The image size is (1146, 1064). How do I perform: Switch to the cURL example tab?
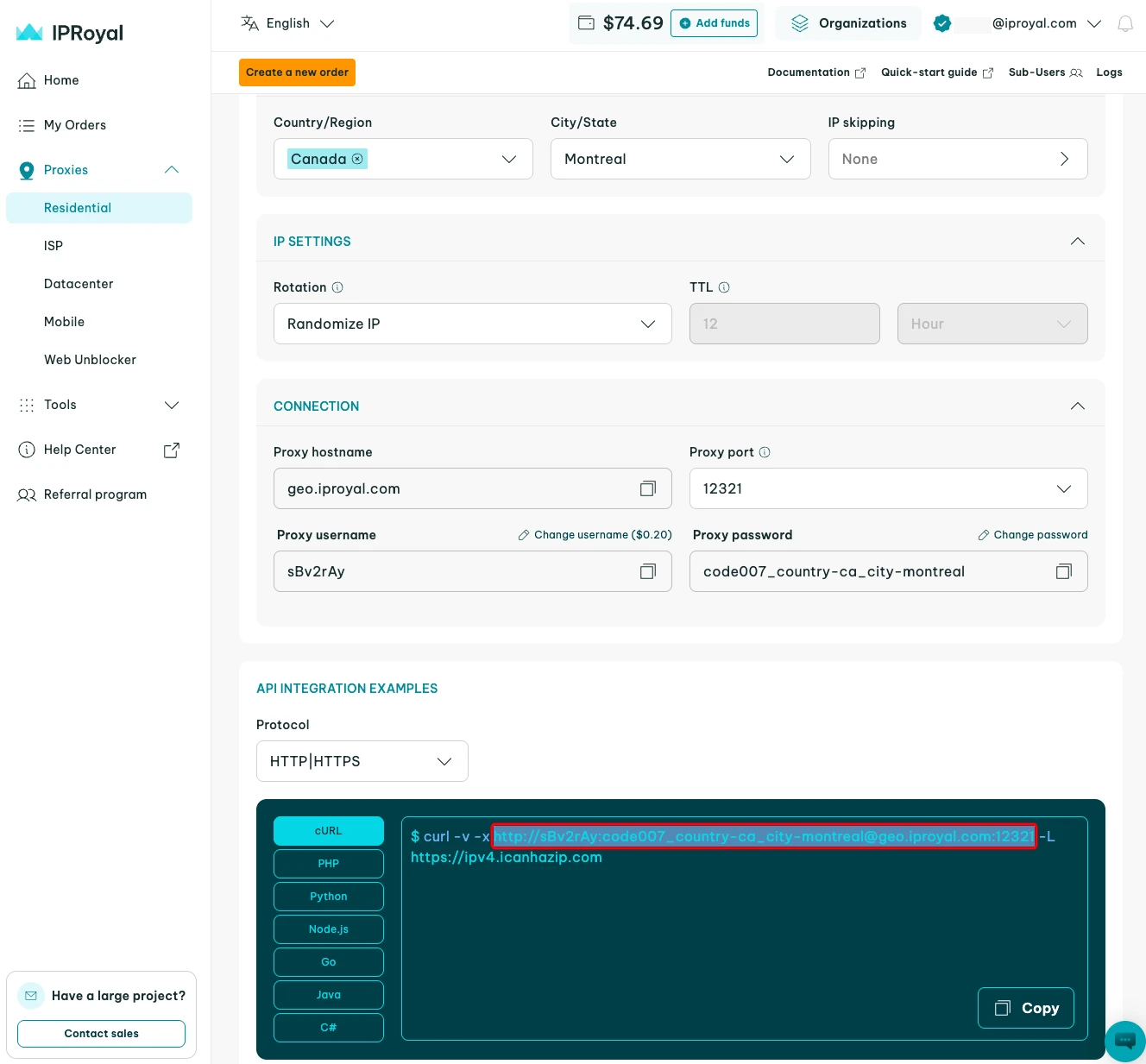pos(329,831)
